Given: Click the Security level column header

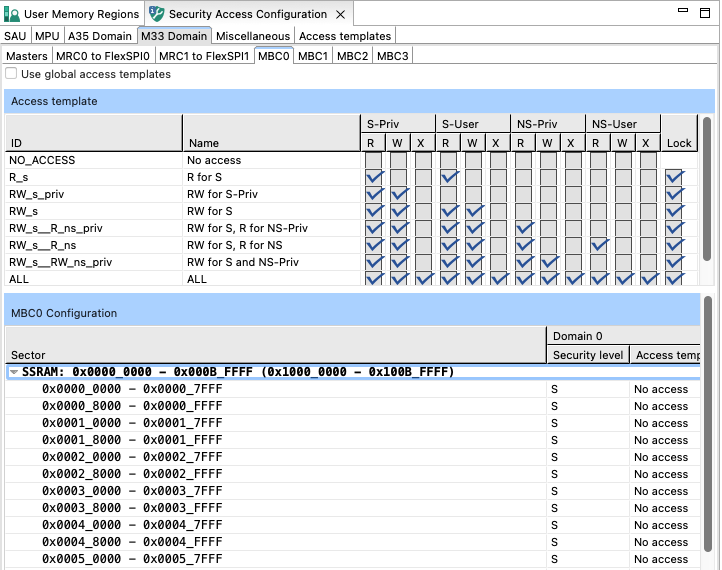Looking at the screenshot, I should 588,355.
